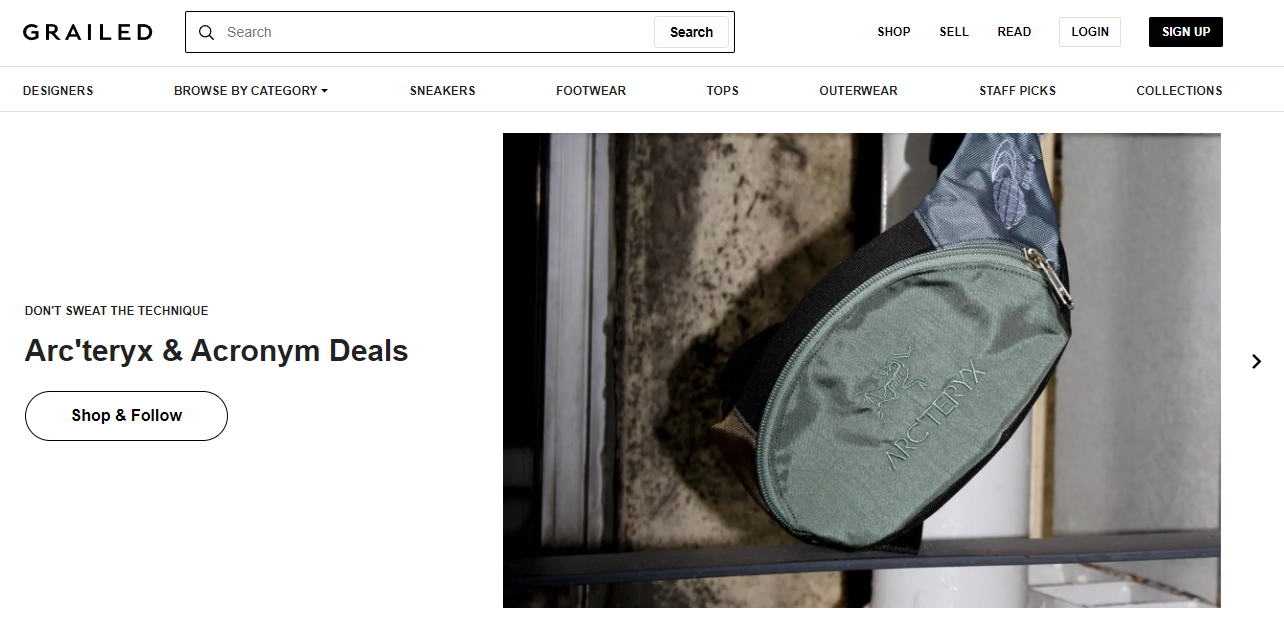1284x625 pixels.
Task: Expand Browse by Category dropdown arrow
Action: click(324, 91)
